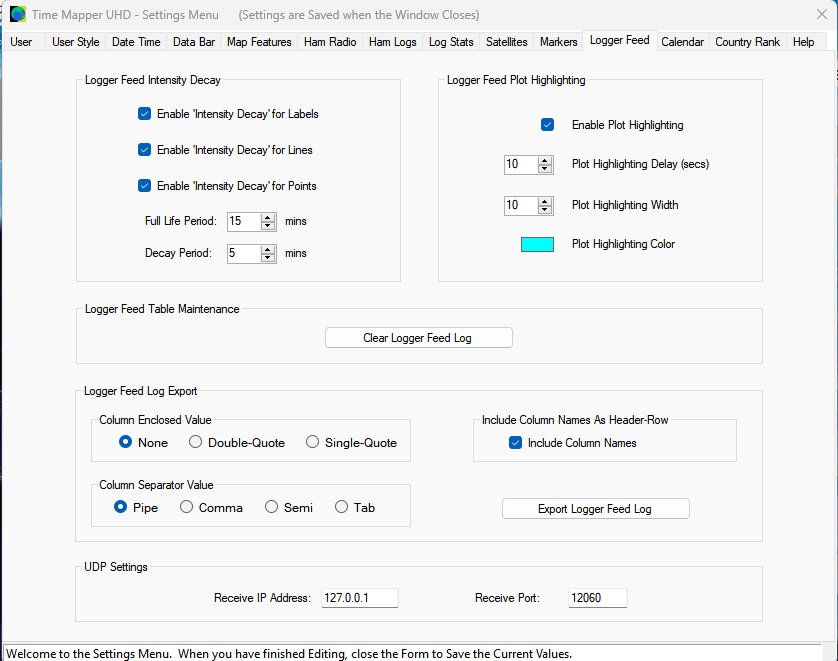This screenshot has height=661, width=838.
Task: Open the Ham Logs tab
Action: click(x=392, y=42)
